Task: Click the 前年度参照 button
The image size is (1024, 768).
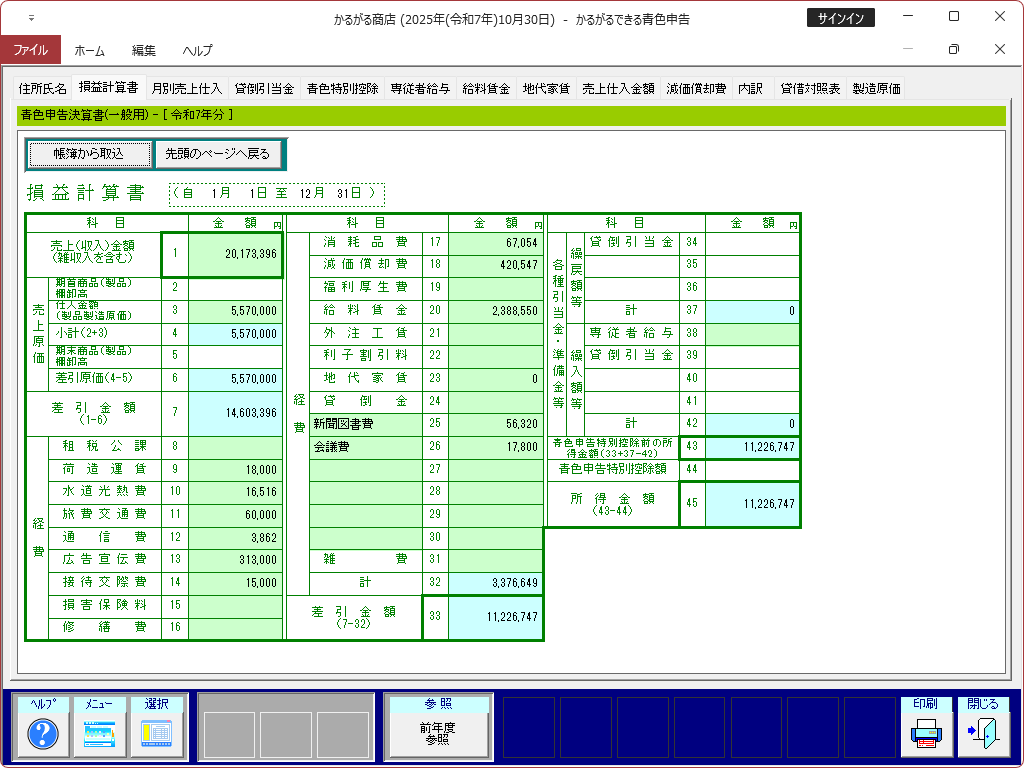Action: pos(437,735)
